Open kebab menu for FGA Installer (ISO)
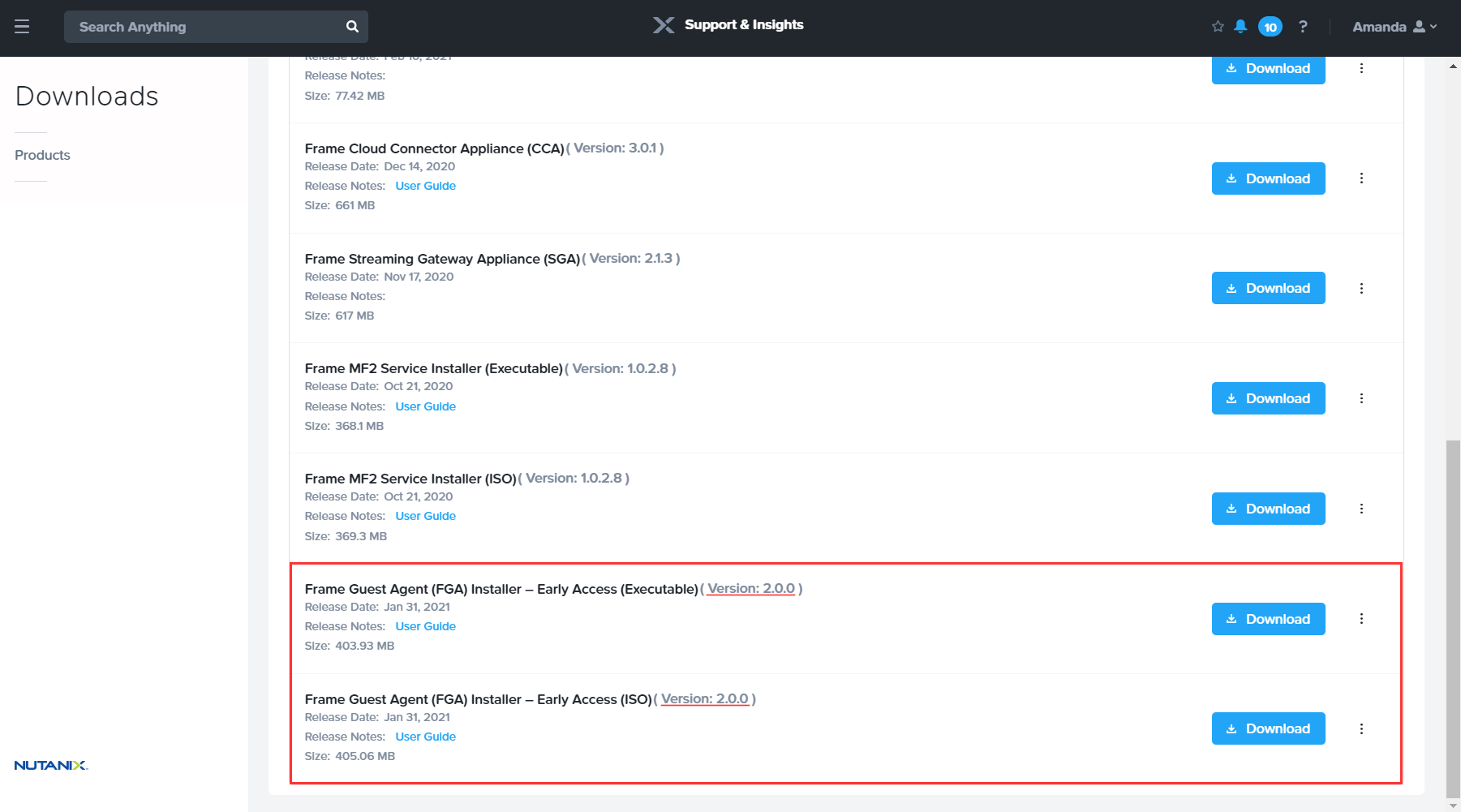 pyautogui.click(x=1361, y=728)
